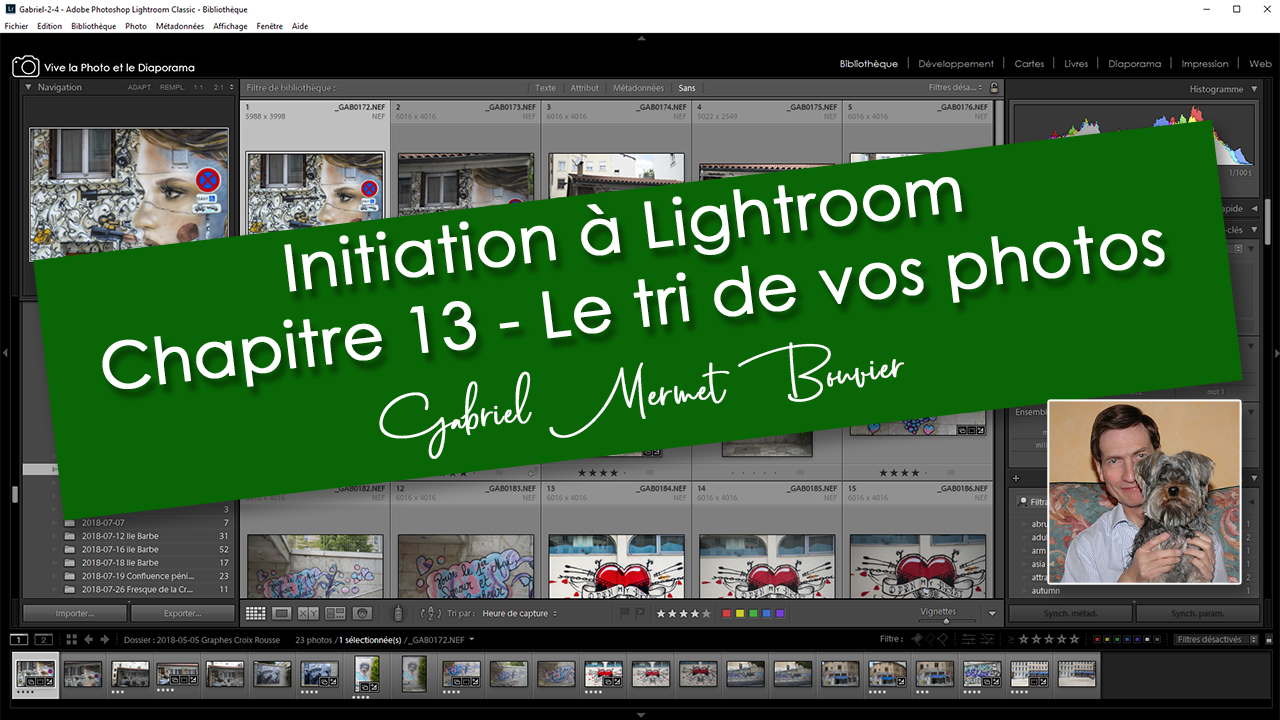
Task: Select folder '2018-07-12 Ile Barbe'
Action: [x=120, y=536]
